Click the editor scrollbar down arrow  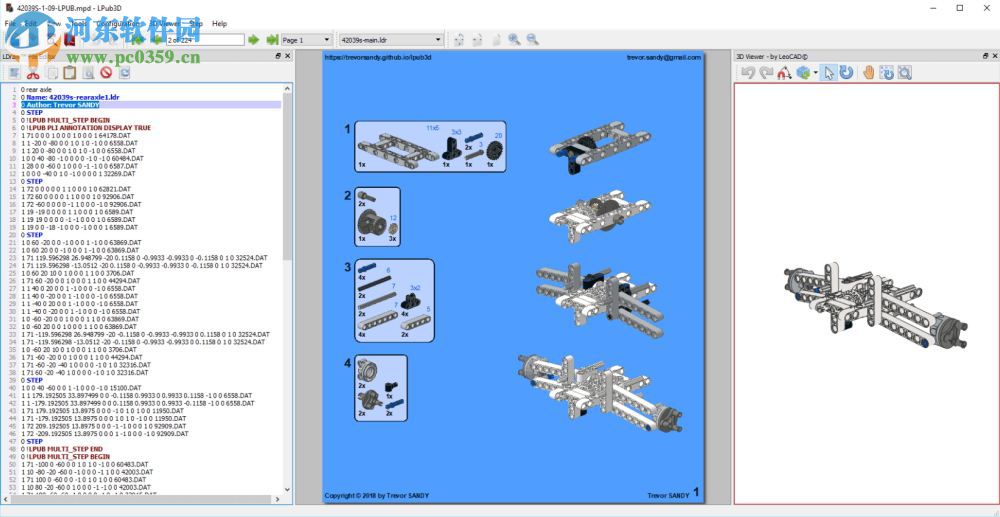coord(287,489)
